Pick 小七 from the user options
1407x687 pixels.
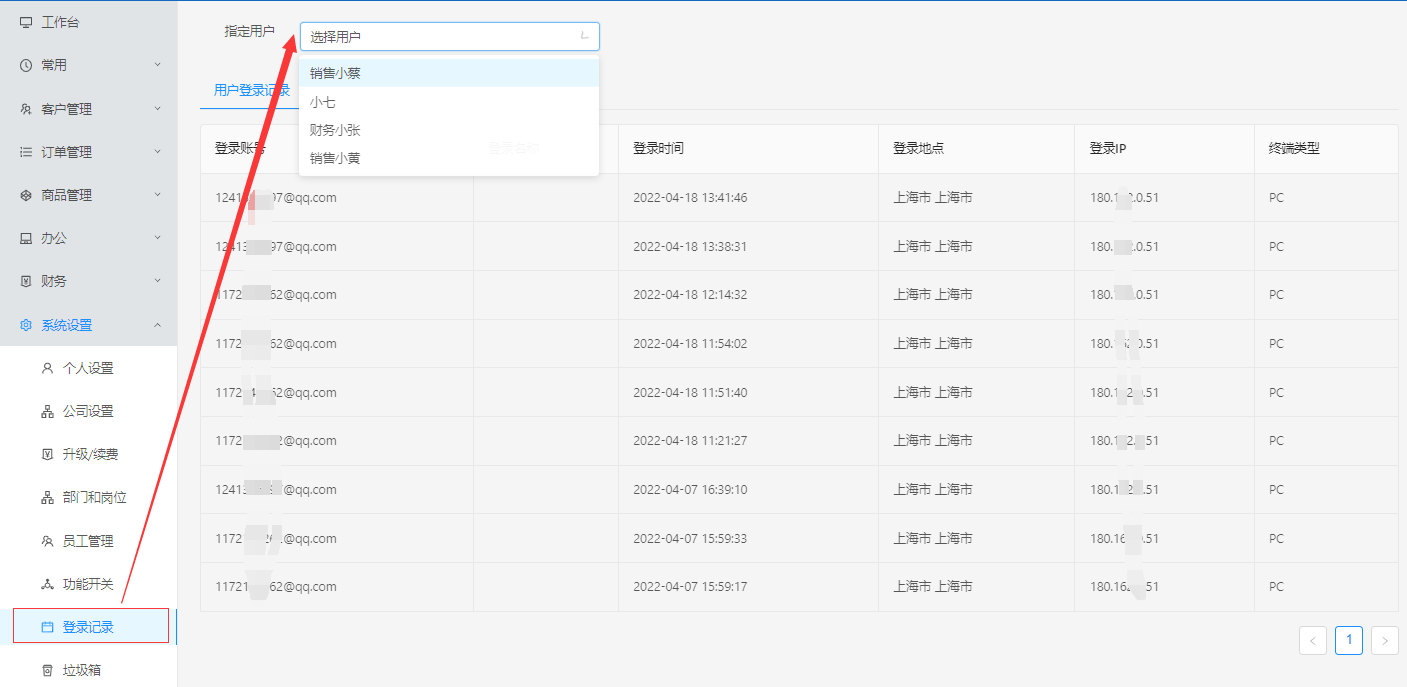(x=323, y=102)
